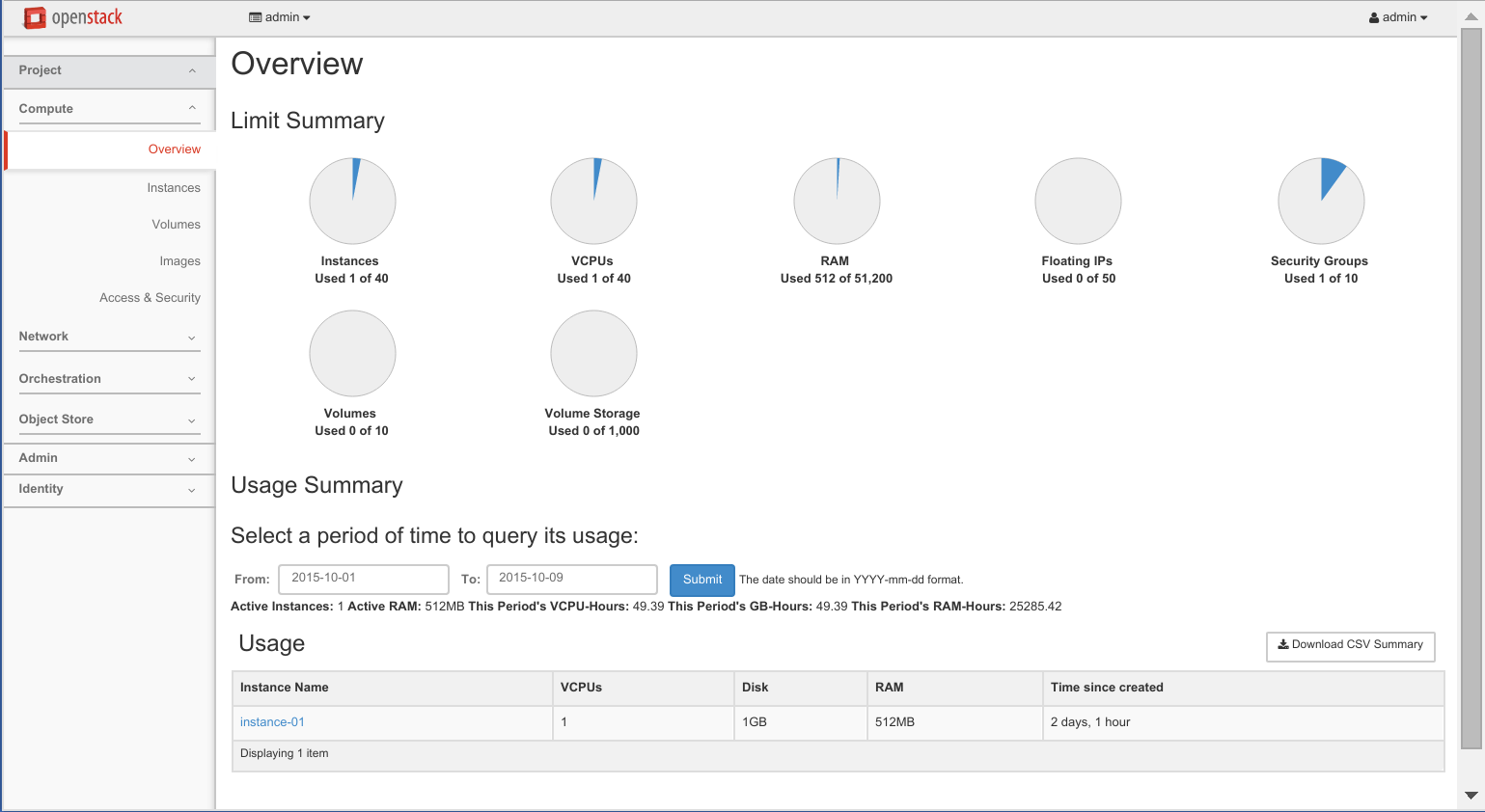Go to Volumes in the sidebar
The height and width of the screenshot is (812, 1485).
pos(176,225)
